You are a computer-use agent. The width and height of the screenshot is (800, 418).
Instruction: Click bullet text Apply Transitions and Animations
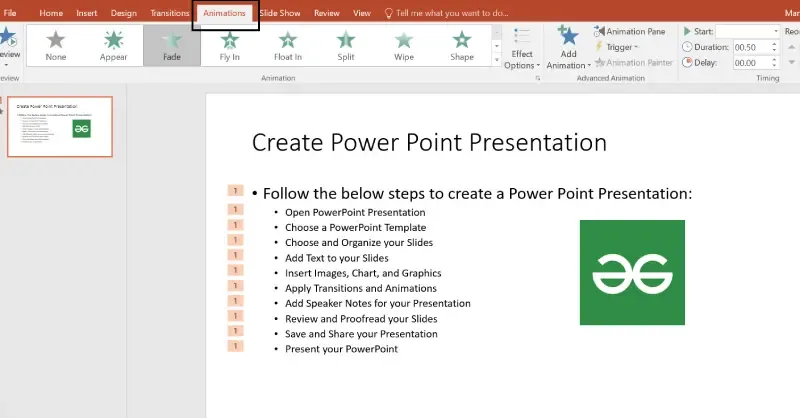(x=361, y=288)
